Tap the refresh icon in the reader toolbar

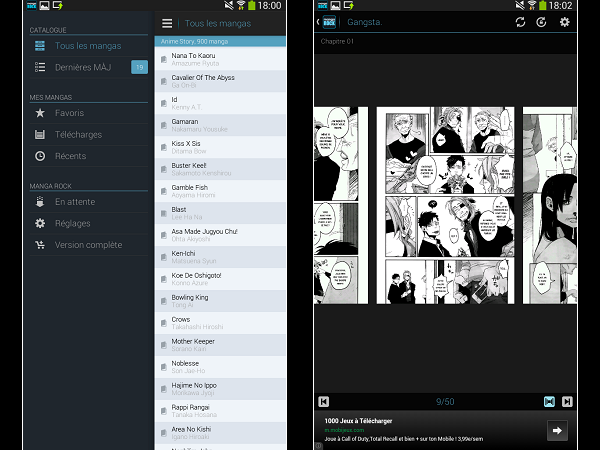tap(520, 22)
